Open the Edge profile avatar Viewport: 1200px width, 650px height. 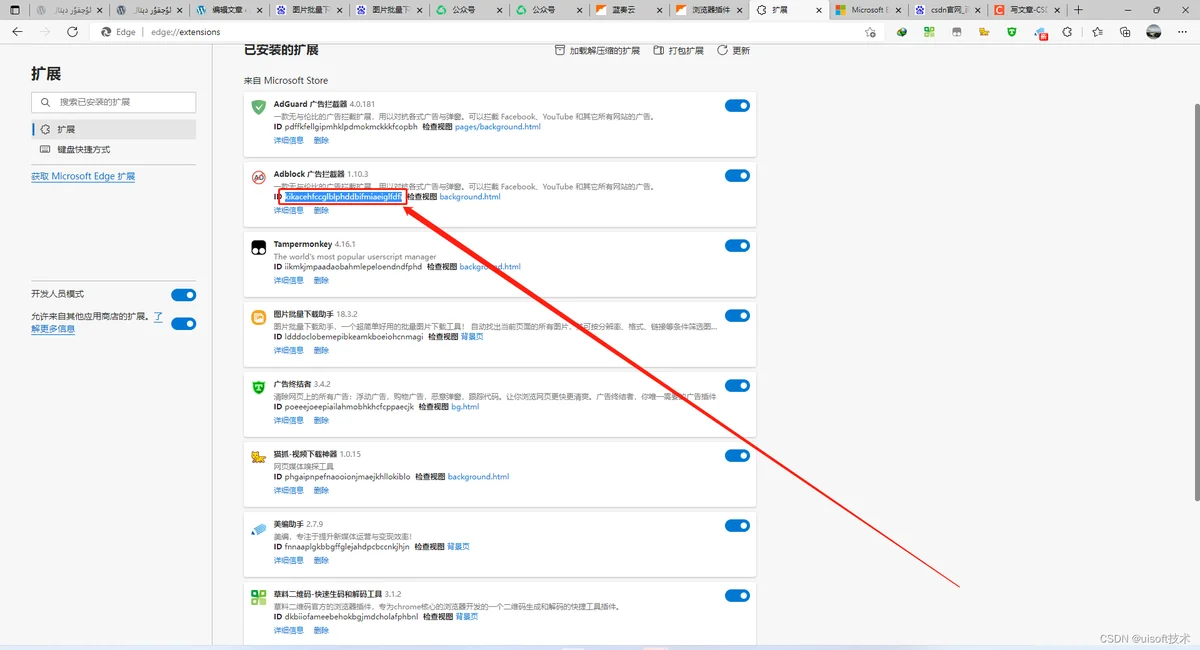point(1154,32)
